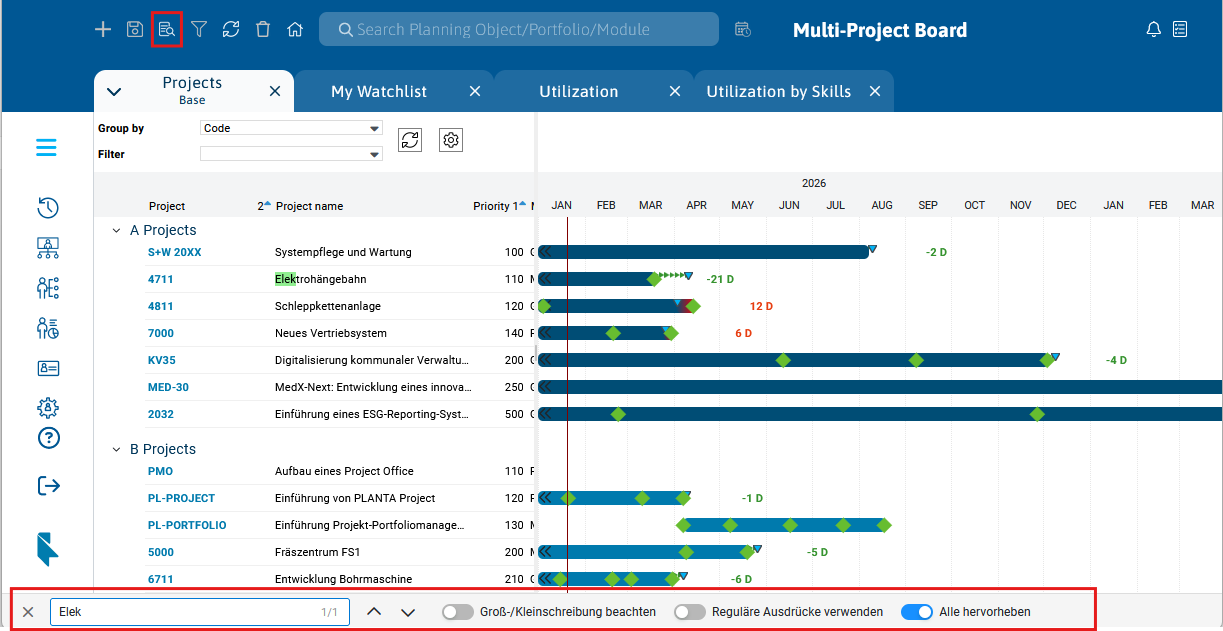
Task: Open the Filter dropdown
Action: pyautogui.click(x=291, y=154)
